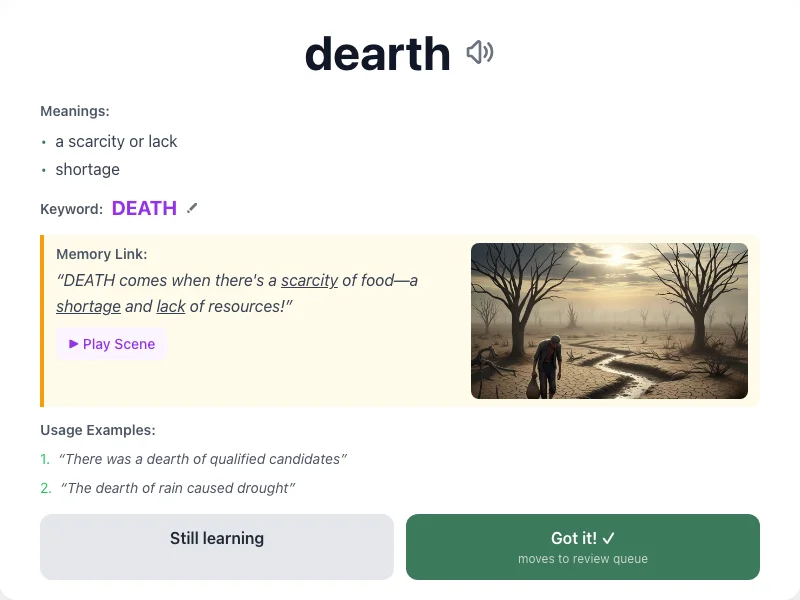Screen dimensions: 800x600
Task: Click the Play Scene control
Action: click(110, 344)
